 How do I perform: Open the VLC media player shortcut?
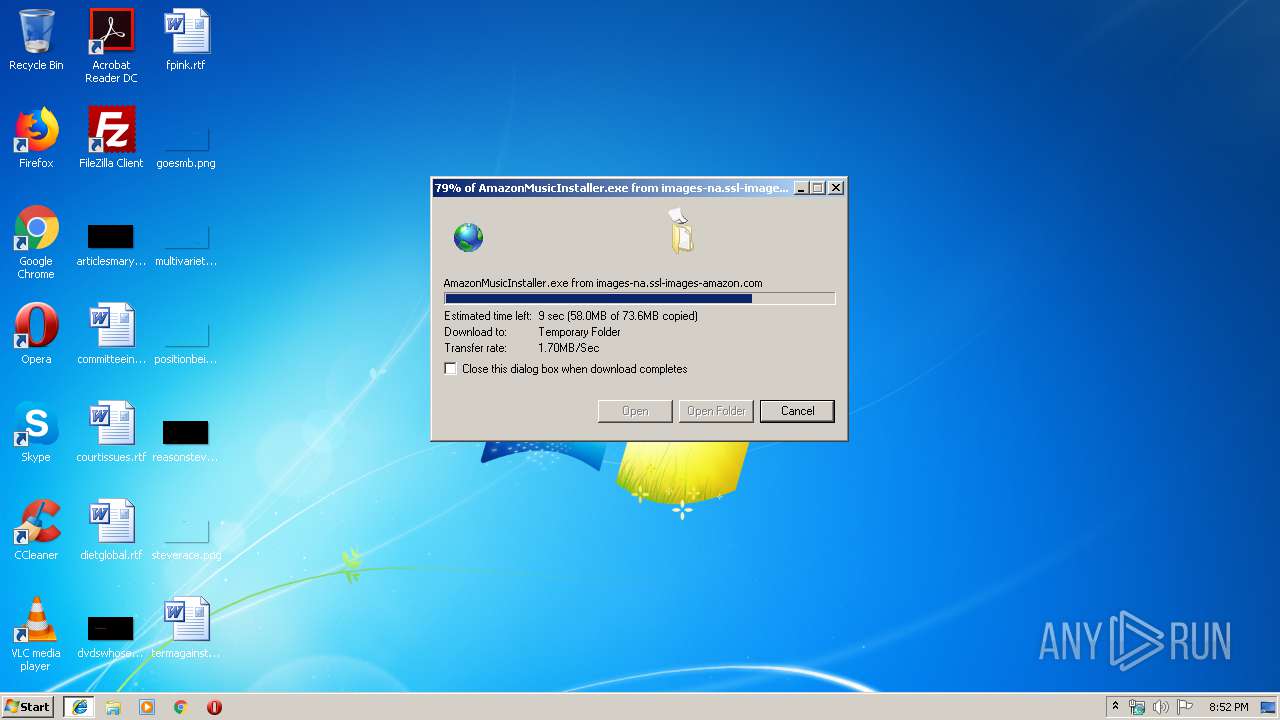pos(36,634)
